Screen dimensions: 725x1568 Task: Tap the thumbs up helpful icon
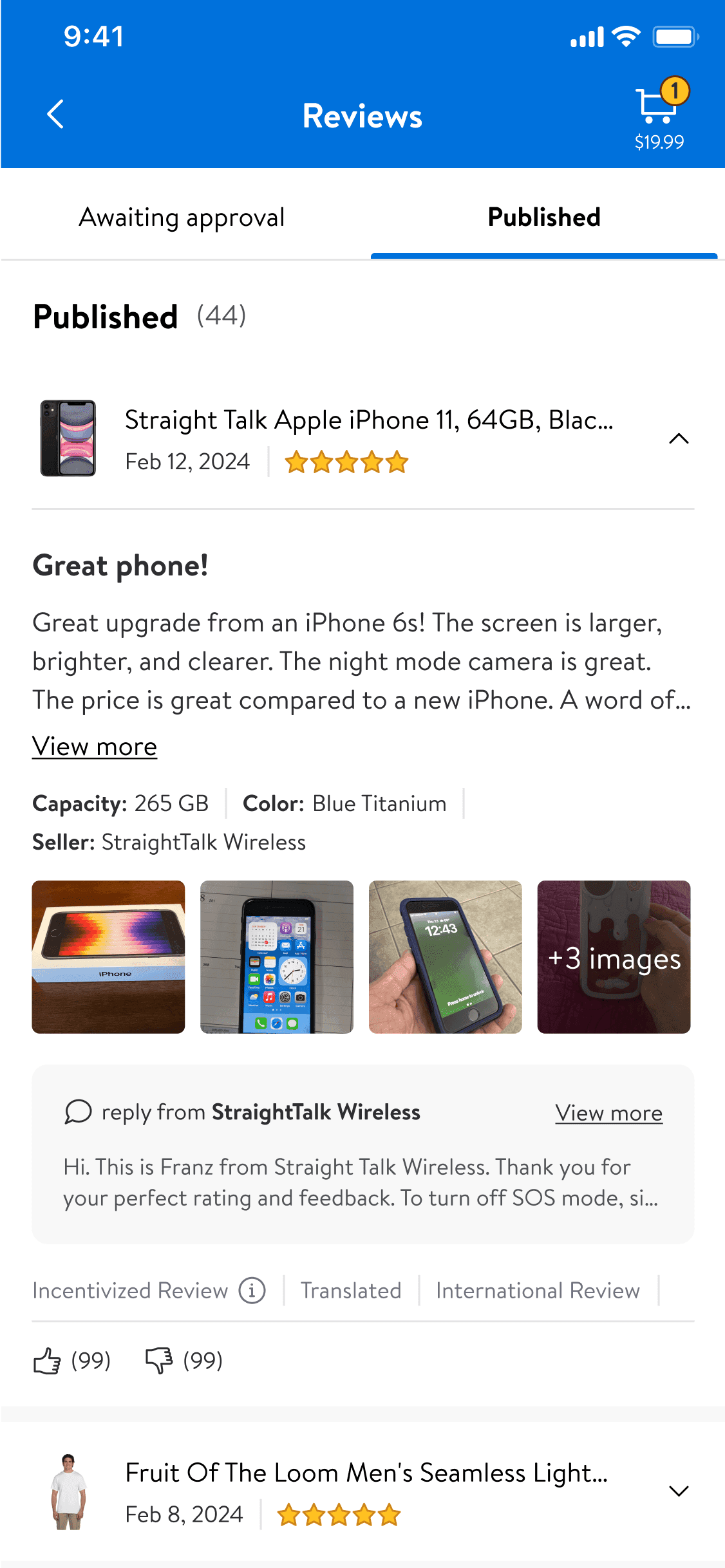[47, 1361]
